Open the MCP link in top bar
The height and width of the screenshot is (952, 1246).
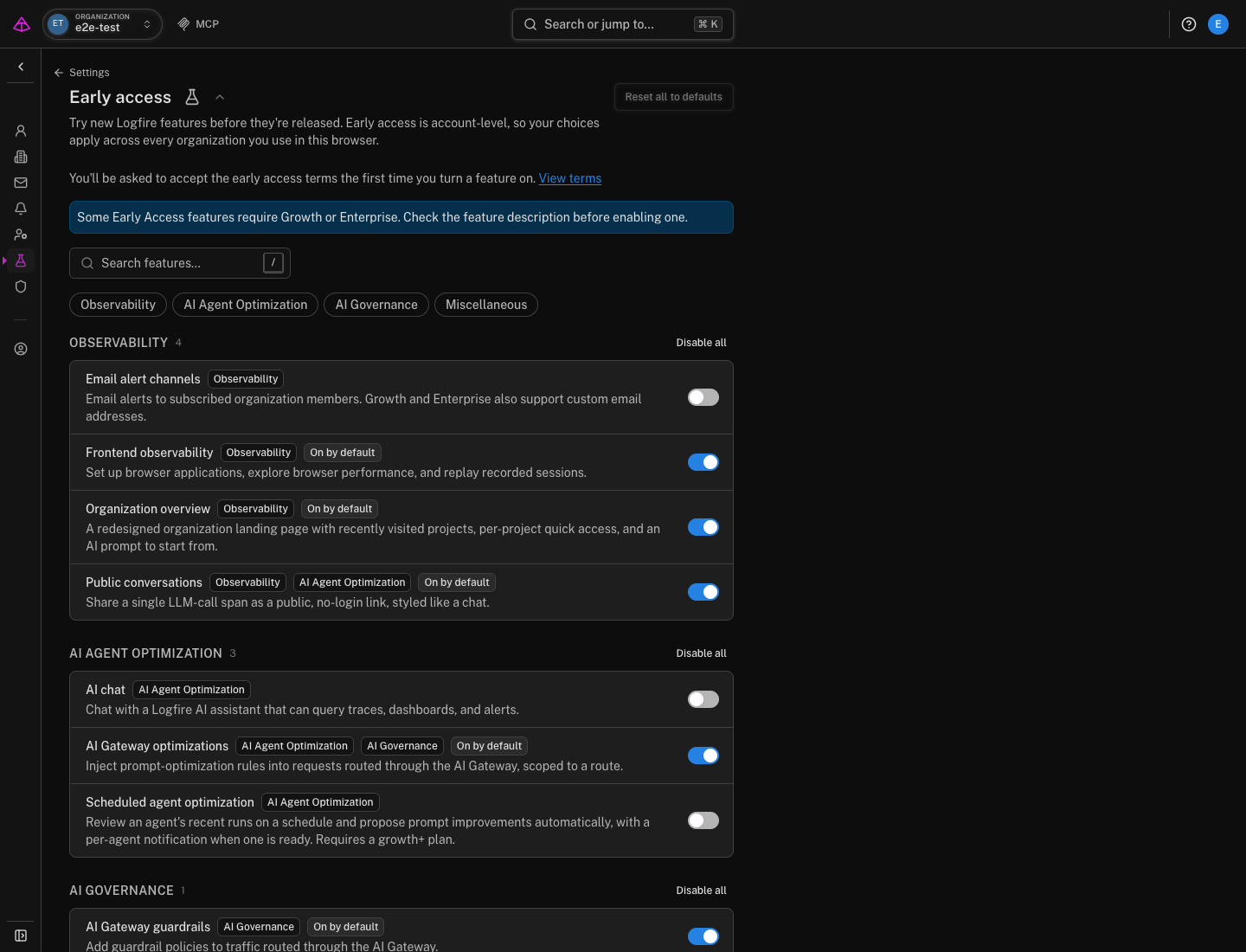[x=198, y=24]
